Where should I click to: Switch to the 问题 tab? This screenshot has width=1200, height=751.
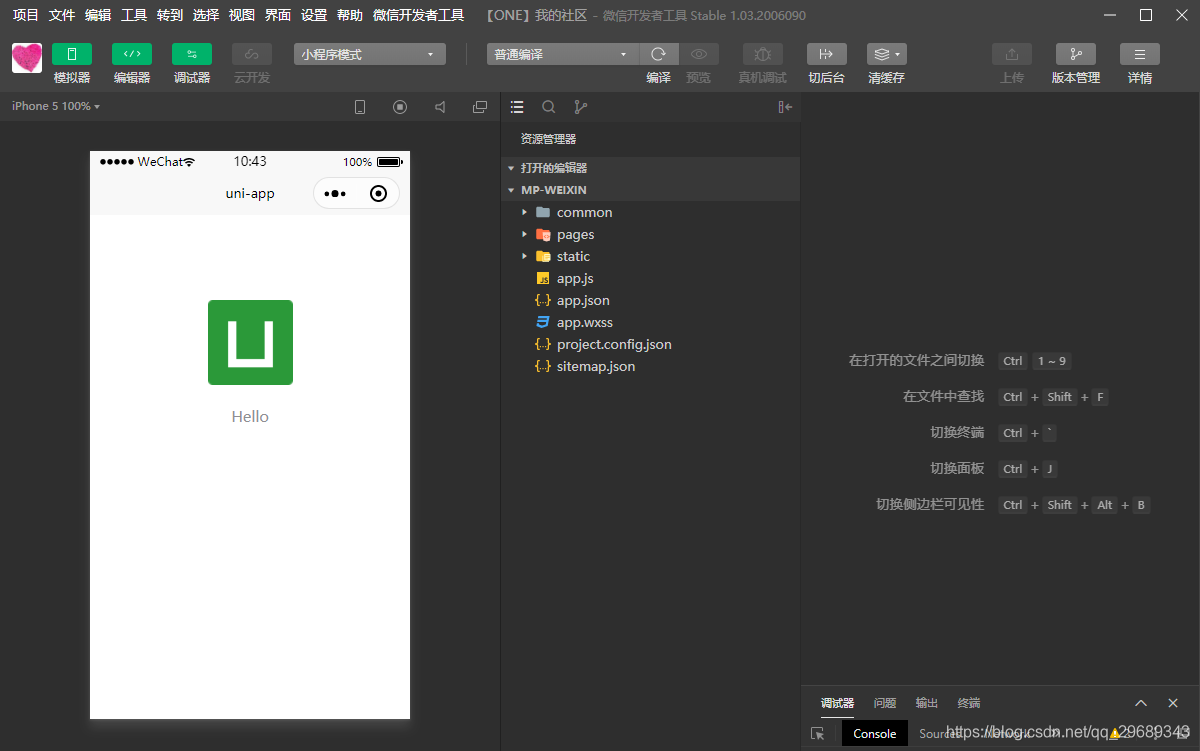(x=885, y=703)
